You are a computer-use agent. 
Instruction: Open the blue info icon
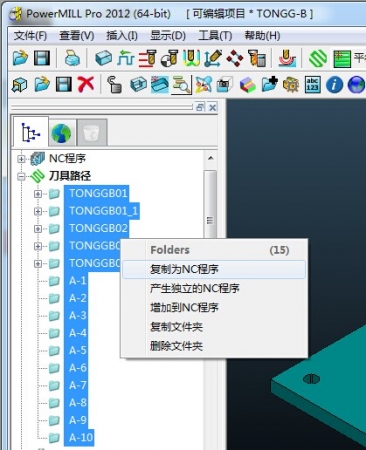click(x=334, y=85)
